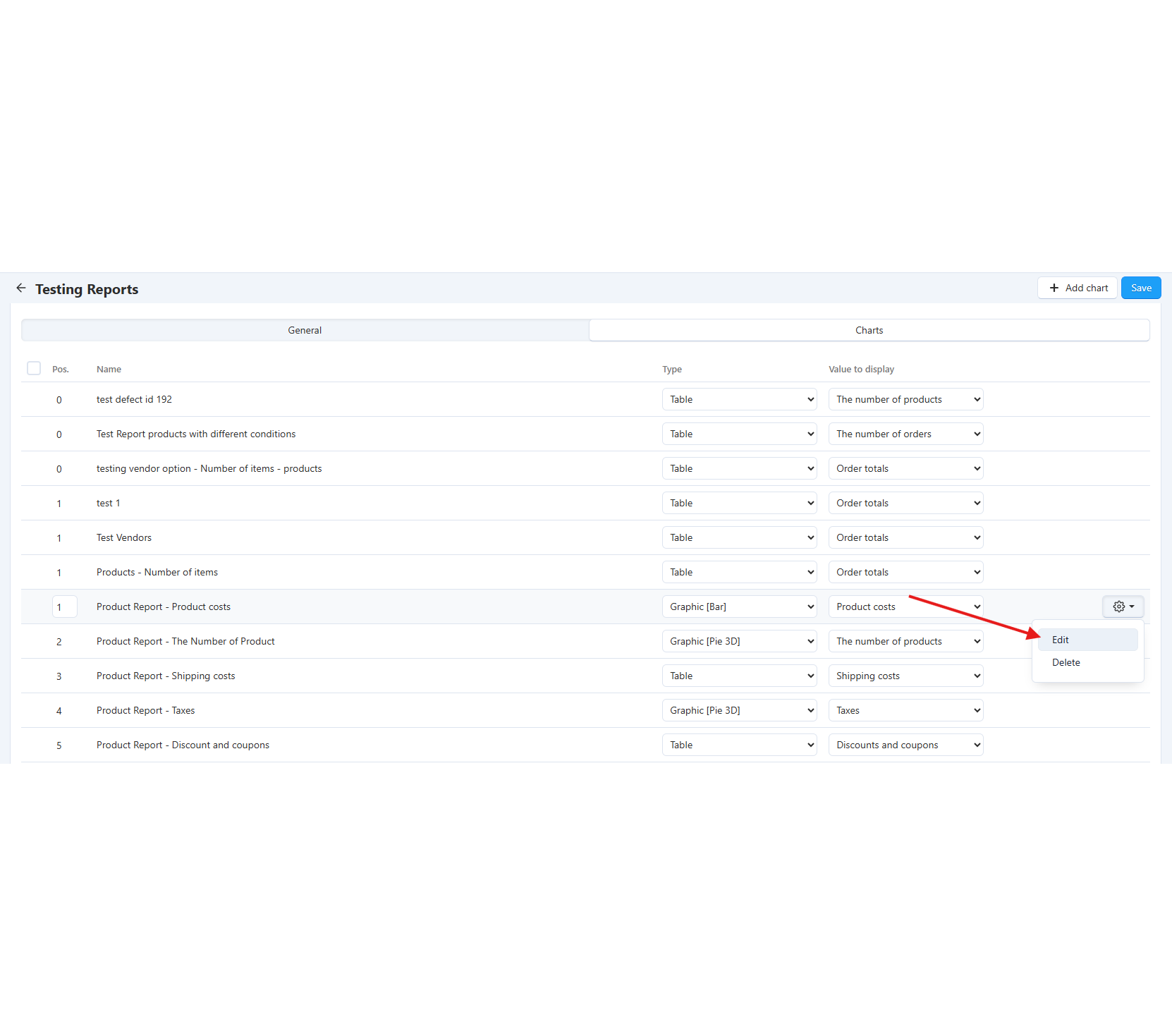
Task: Choose Edit from the context menu
Action: click(x=1061, y=640)
